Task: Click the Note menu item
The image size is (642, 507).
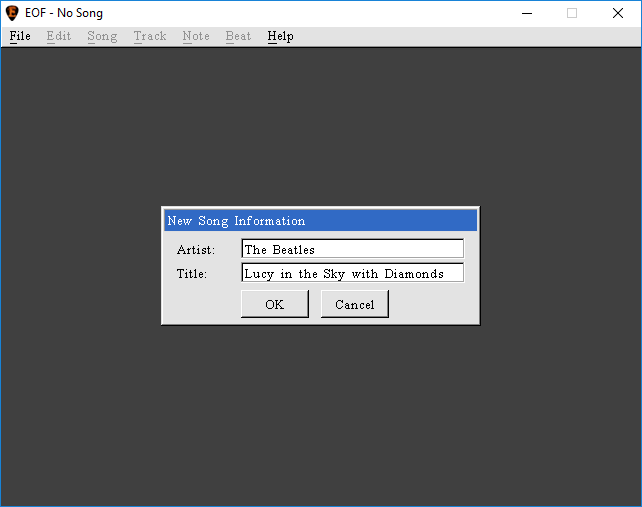Action: click(x=196, y=36)
